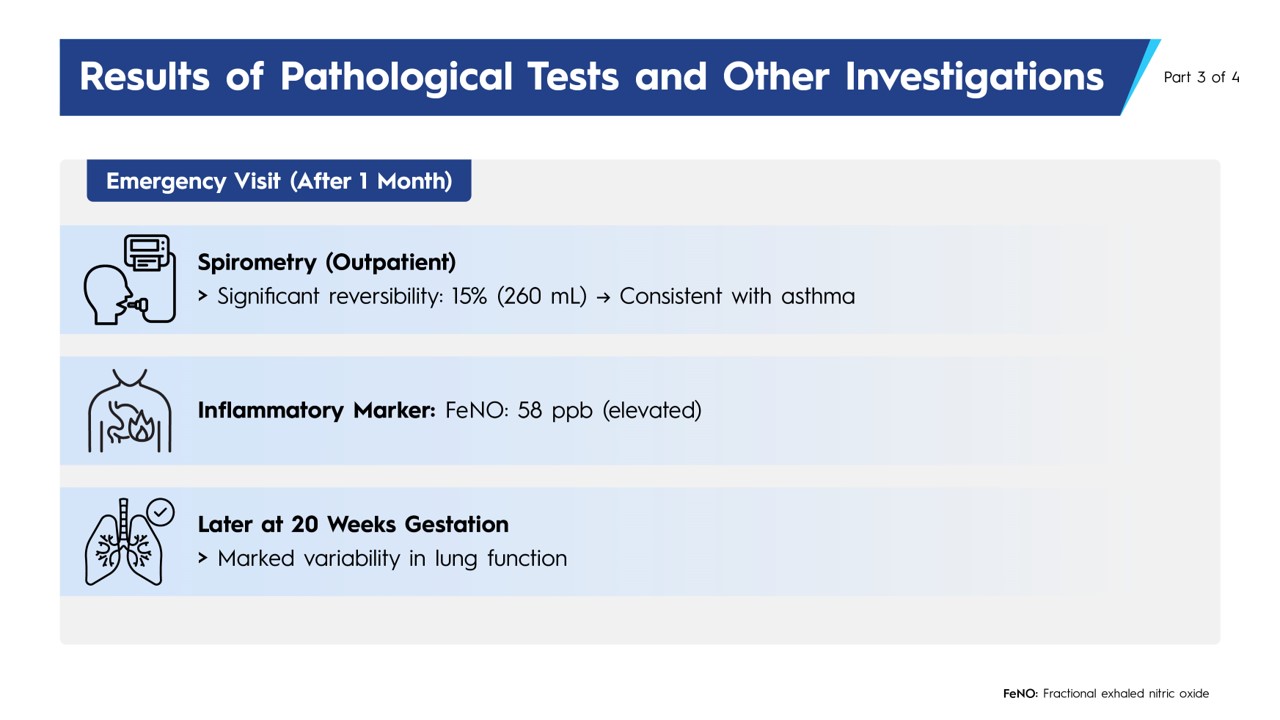Select the "Later at 20 Weeks Gestation" heading
The width and height of the screenshot is (1280, 720).
[x=353, y=524]
